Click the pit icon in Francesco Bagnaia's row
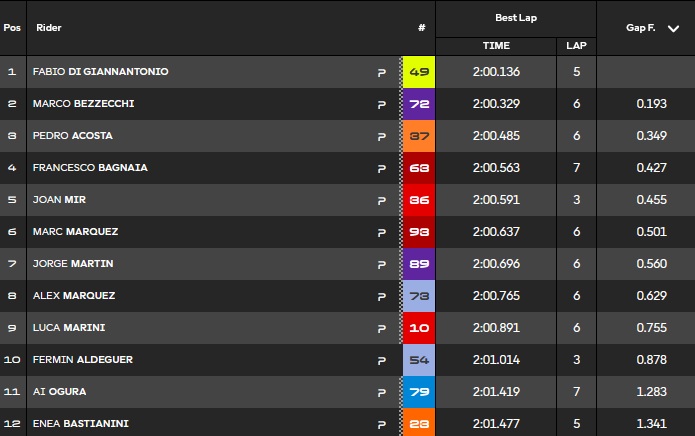The height and width of the screenshot is (436, 695). click(381, 168)
